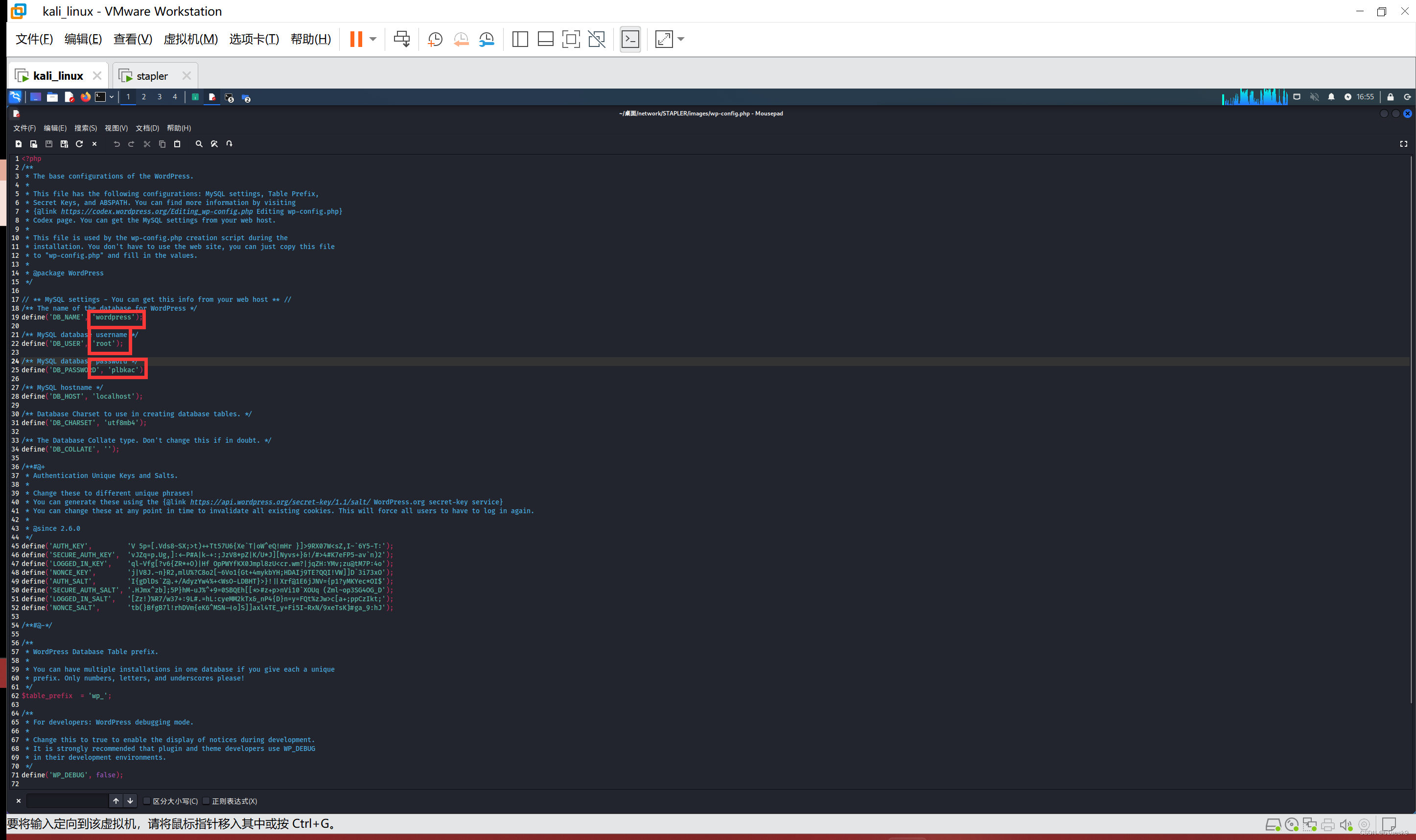Undo the last edit
The height and width of the screenshot is (840, 1416).
tap(116, 144)
